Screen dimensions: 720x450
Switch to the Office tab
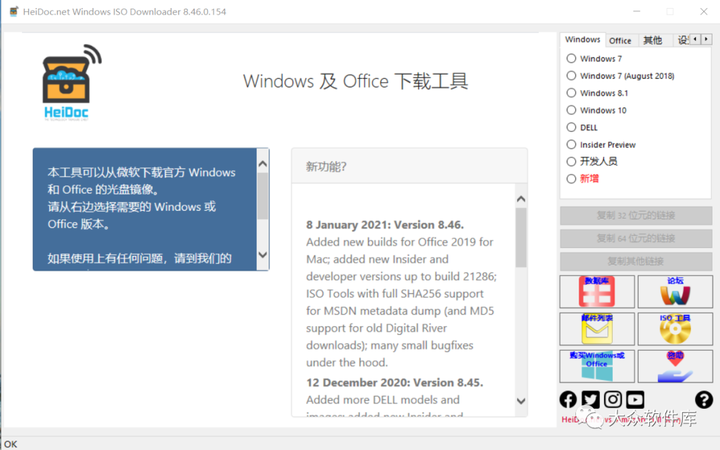620,40
